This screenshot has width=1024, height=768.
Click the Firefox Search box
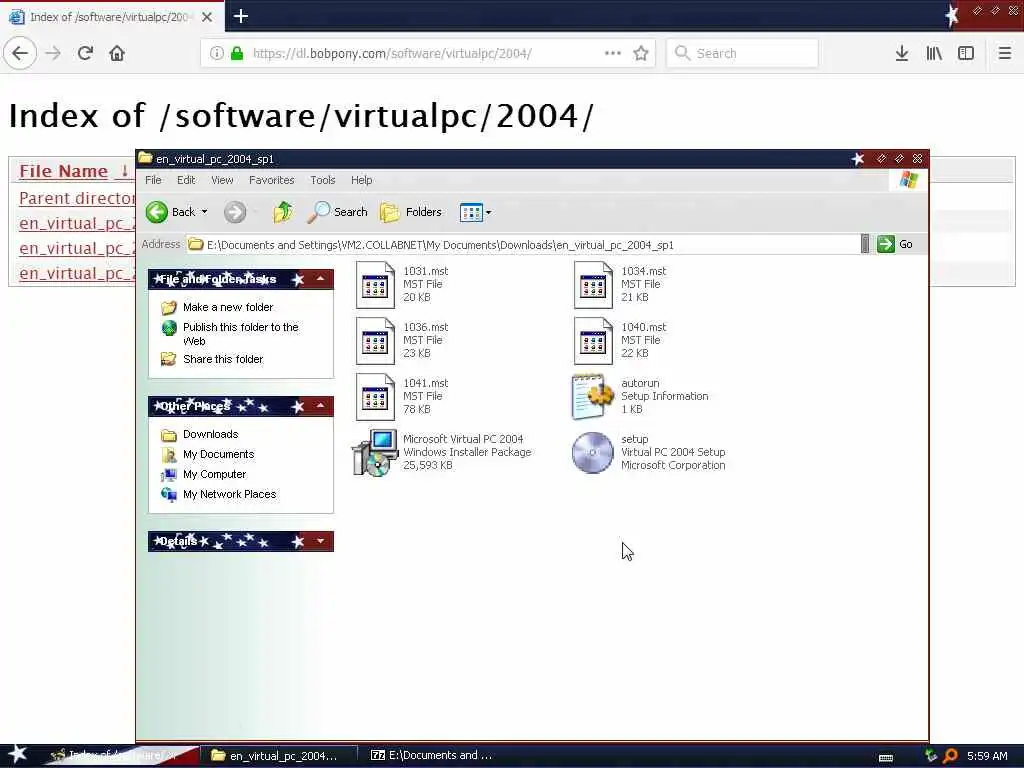742,53
